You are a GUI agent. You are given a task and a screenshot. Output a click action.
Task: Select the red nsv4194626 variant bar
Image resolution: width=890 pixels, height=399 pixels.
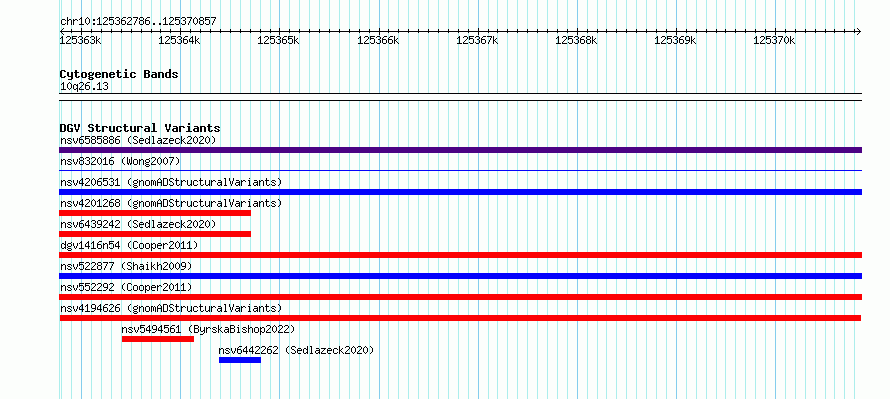pos(460,318)
